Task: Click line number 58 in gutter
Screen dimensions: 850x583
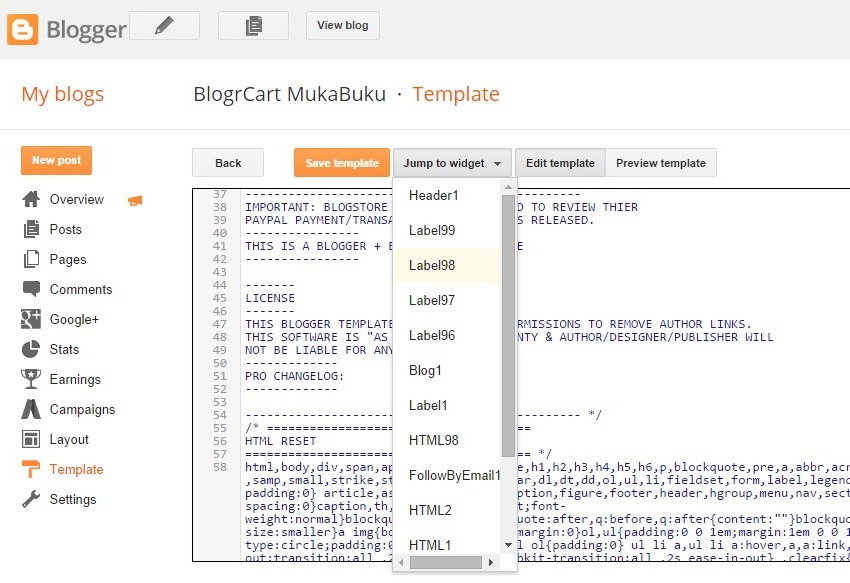Action: pyautogui.click(x=220, y=467)
